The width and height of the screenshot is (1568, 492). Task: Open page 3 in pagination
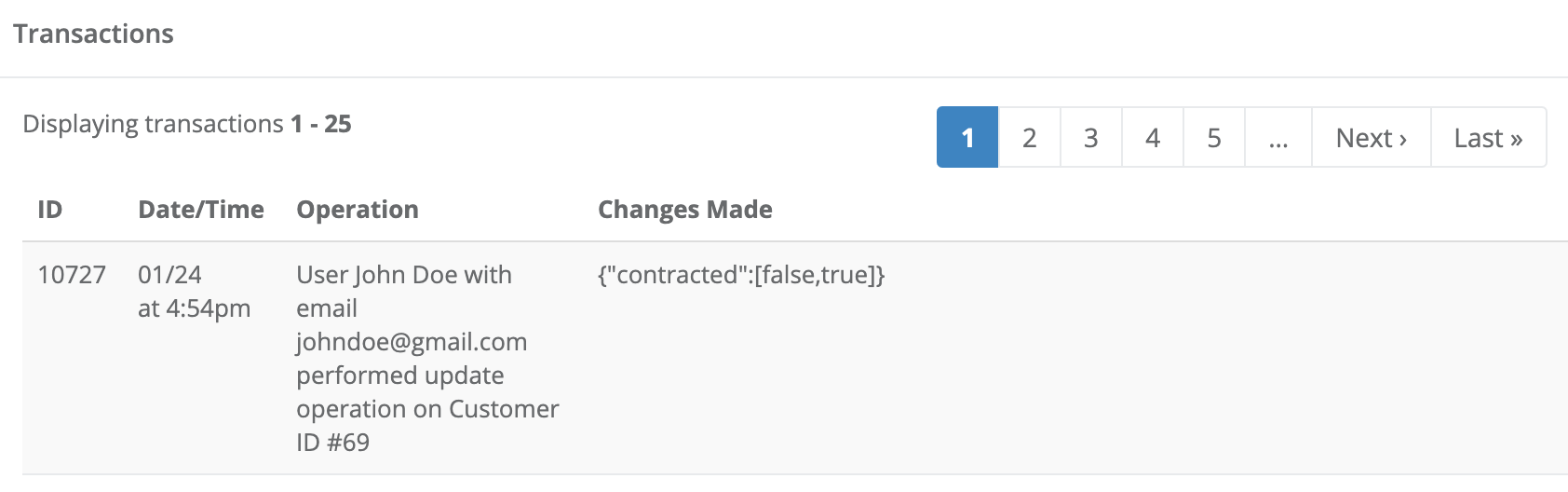[x=1090, y=138]
